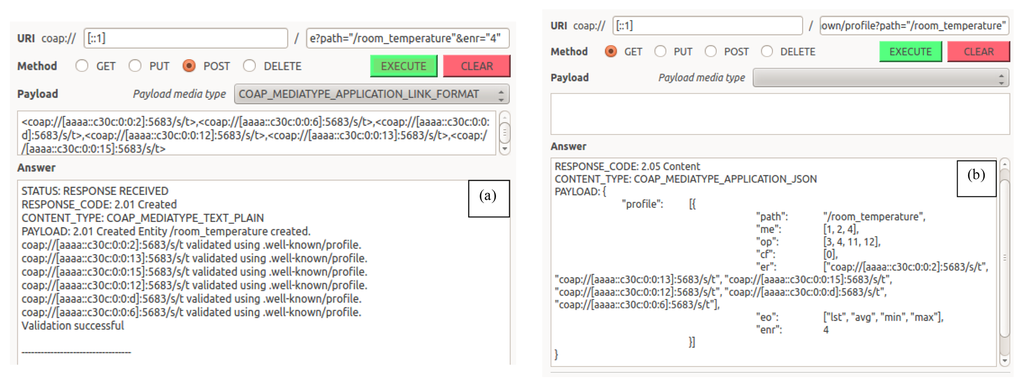This screenshot has width=1024, height=388.
Task: Click the line for c30c:0:0:13 validated
Action: coord(194,259)
